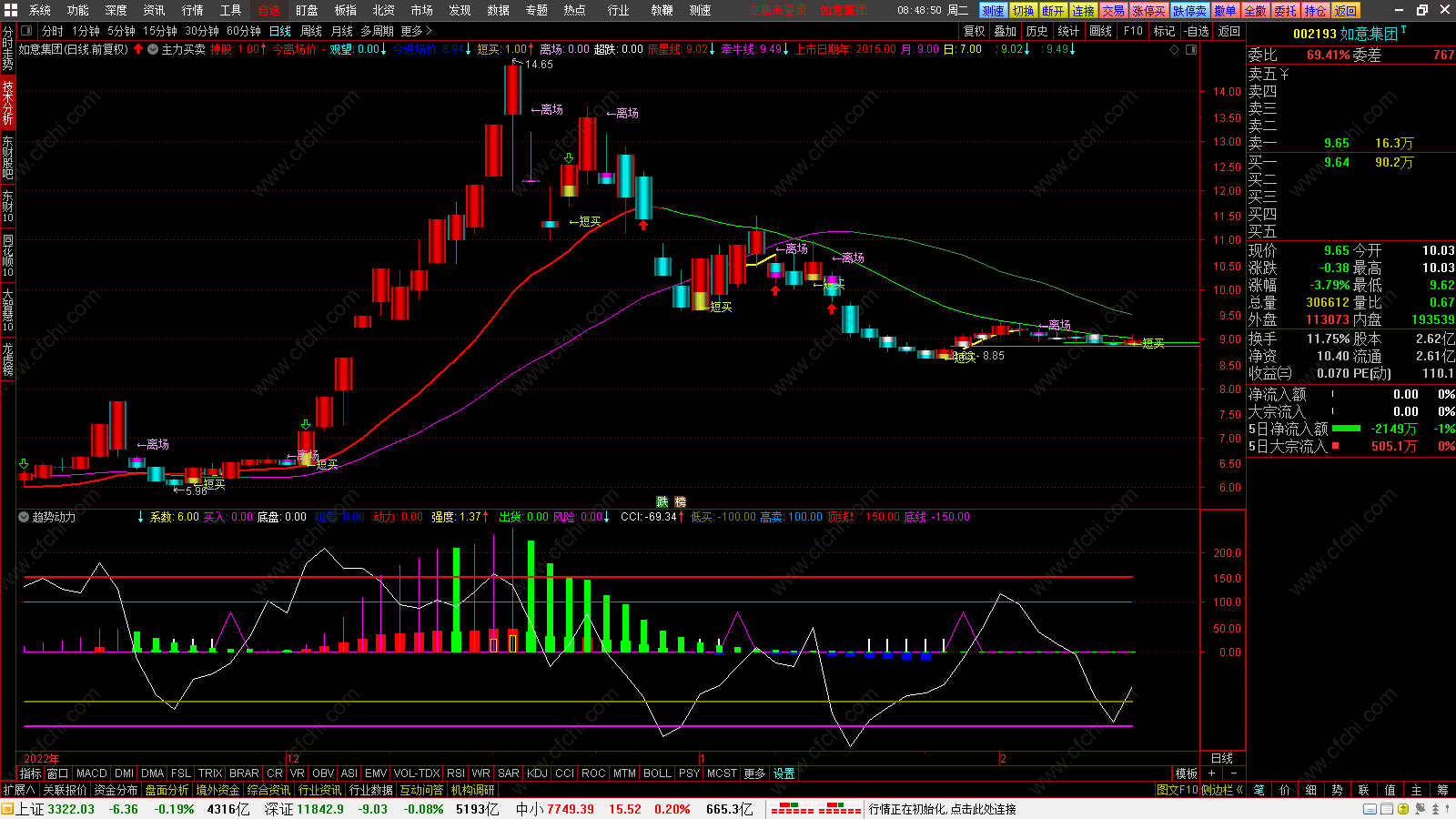Click the red up arrow beside the chart title
1456x819 pixels.
click(138, 49)
